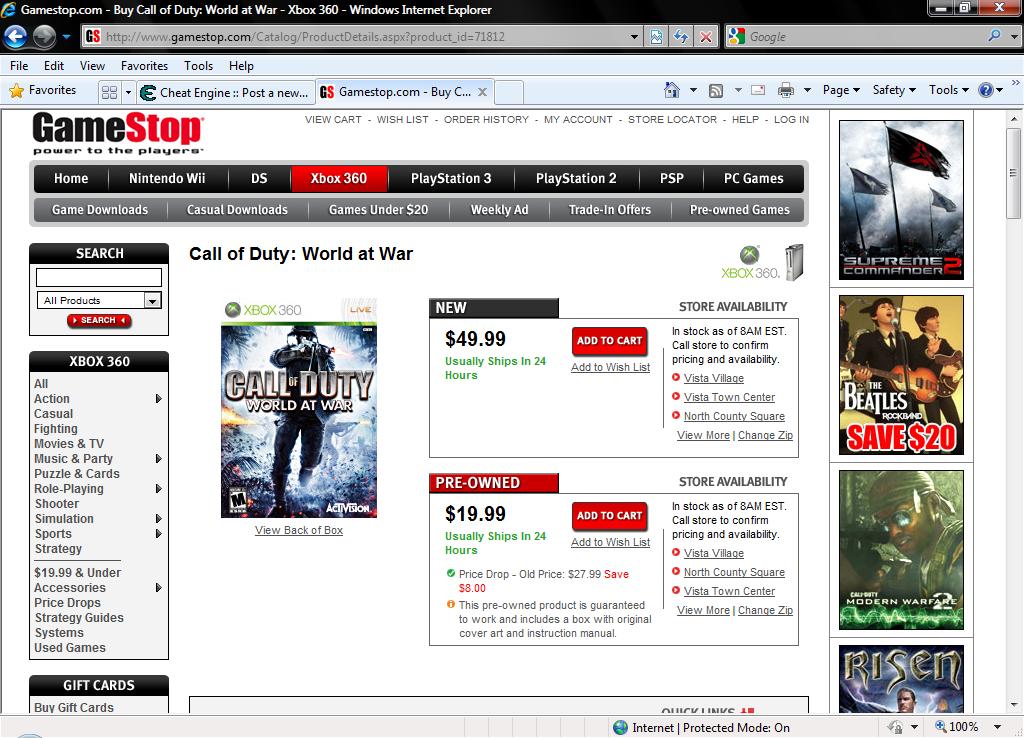
Task: Open the zoom level dropdown arrow
Action: (x=997, y=727)
